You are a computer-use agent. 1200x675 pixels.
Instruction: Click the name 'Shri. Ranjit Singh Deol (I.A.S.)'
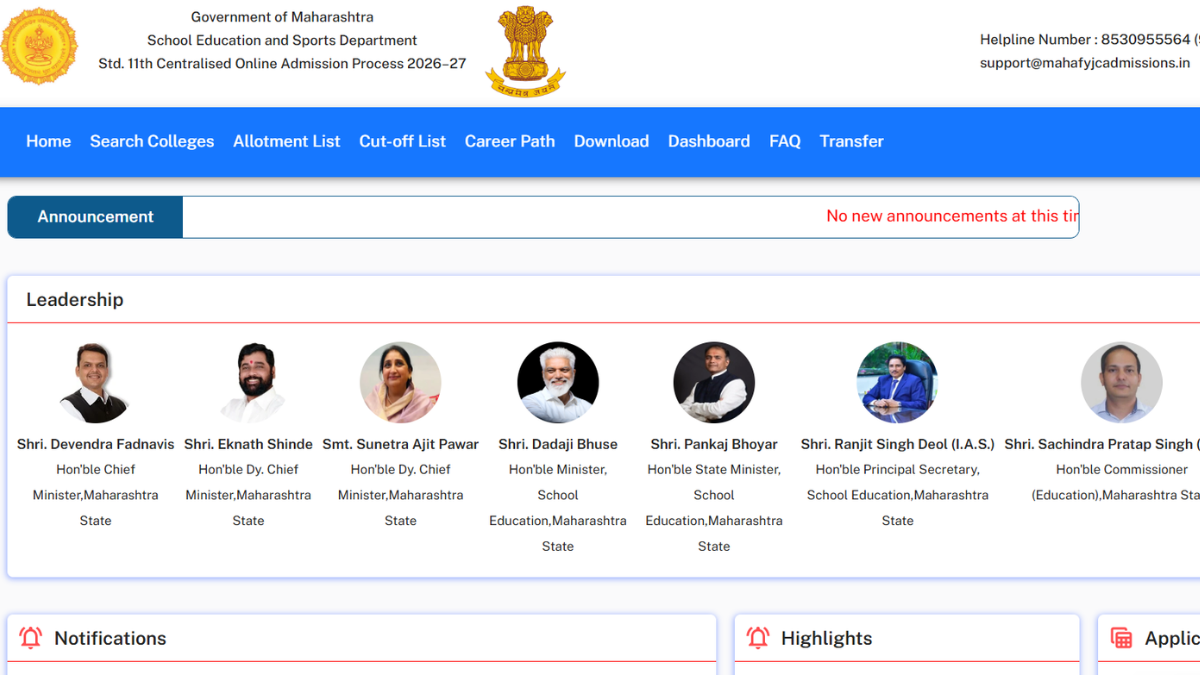point(898,444)
